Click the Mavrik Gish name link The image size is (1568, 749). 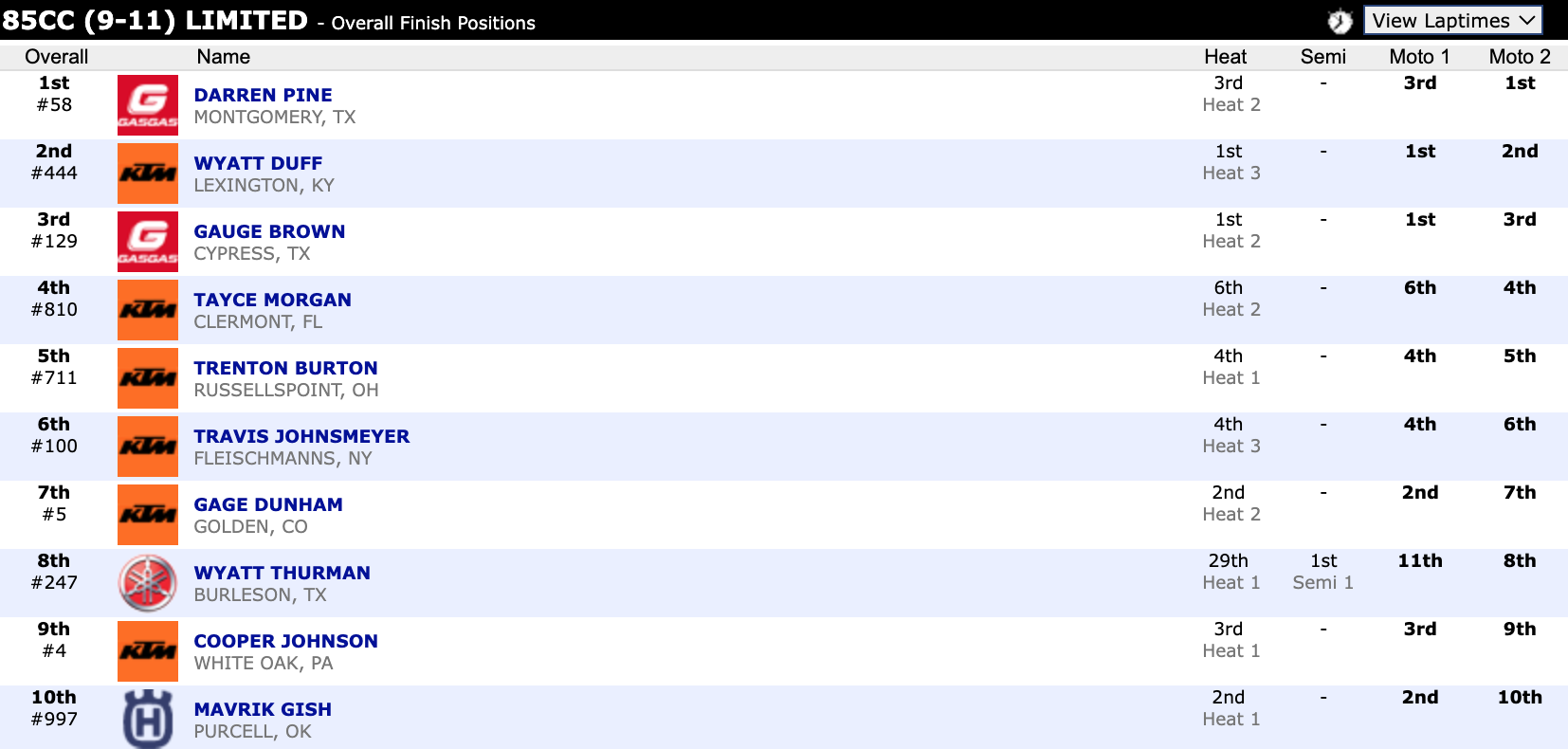[263, 709]
